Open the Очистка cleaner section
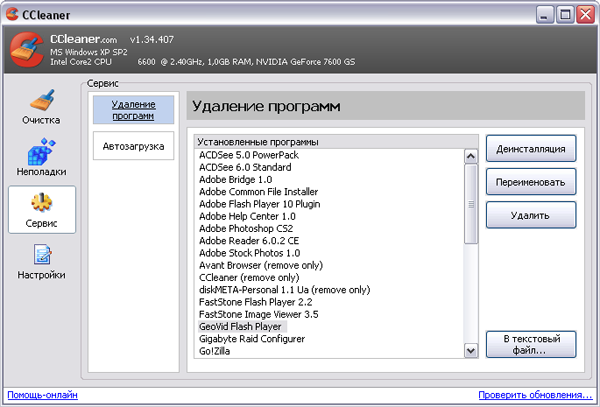 click(41, 107)
